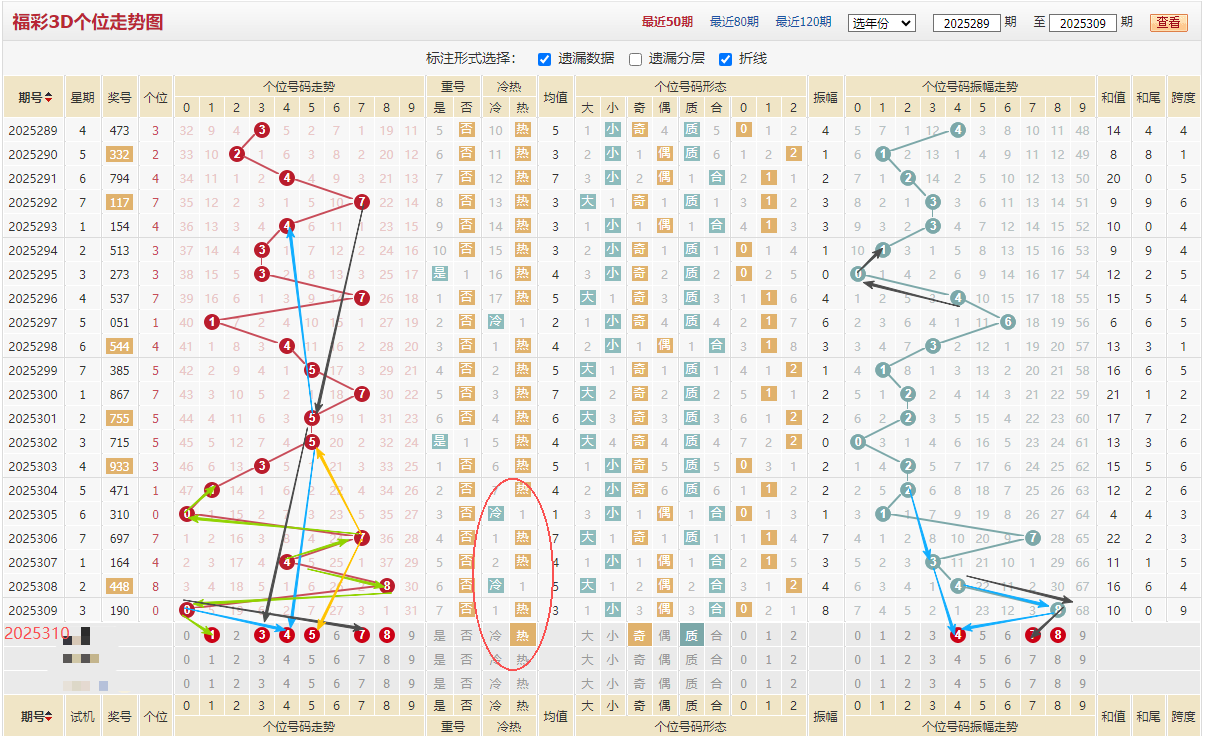Viewport: 1209px width, 736px height.
Task: Click highlighted prize number 933
Action: click(x=120, y=466)
